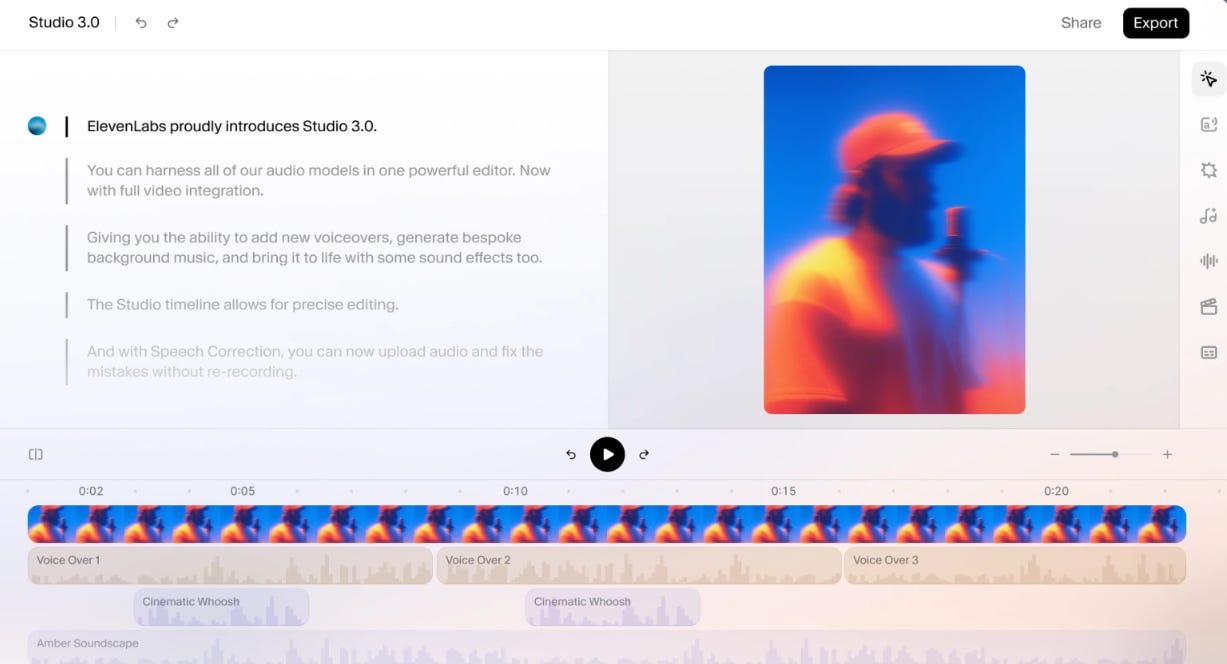Click the skip forward playback icon
The image size is (1227, 664).
point(644,454)
